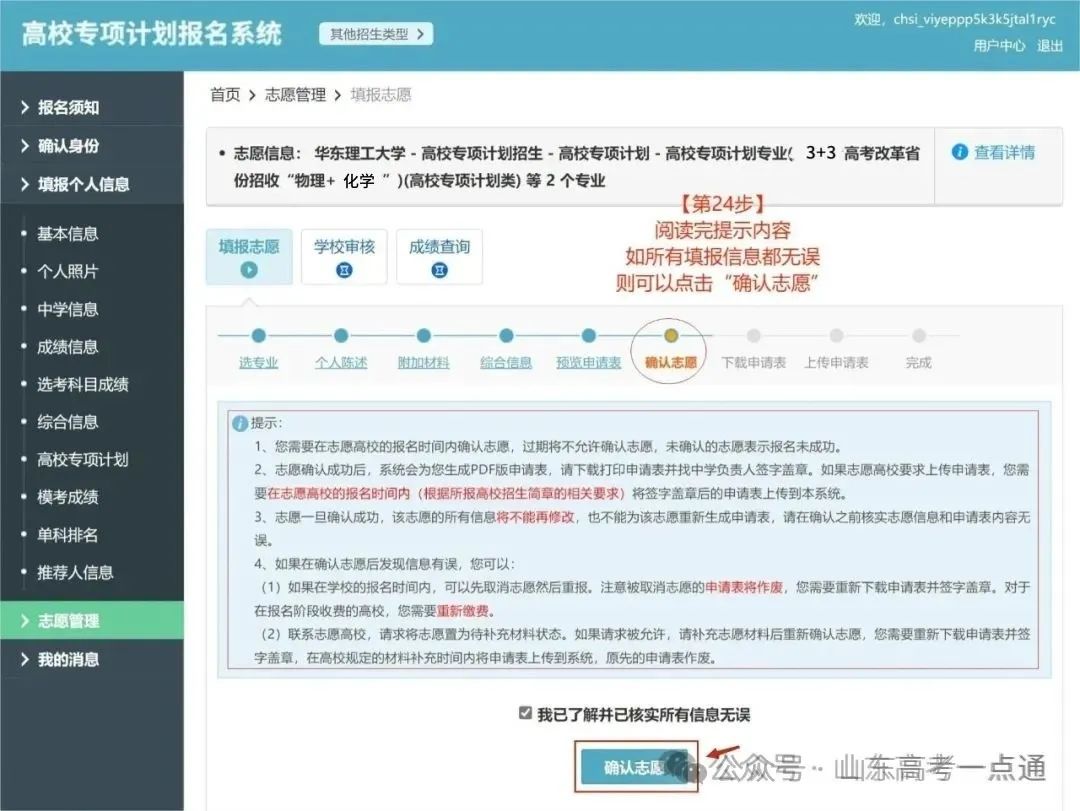Click the 综合信息 step dot
The width and height of the screenshot is (1080, 811).
coord(506,336)
